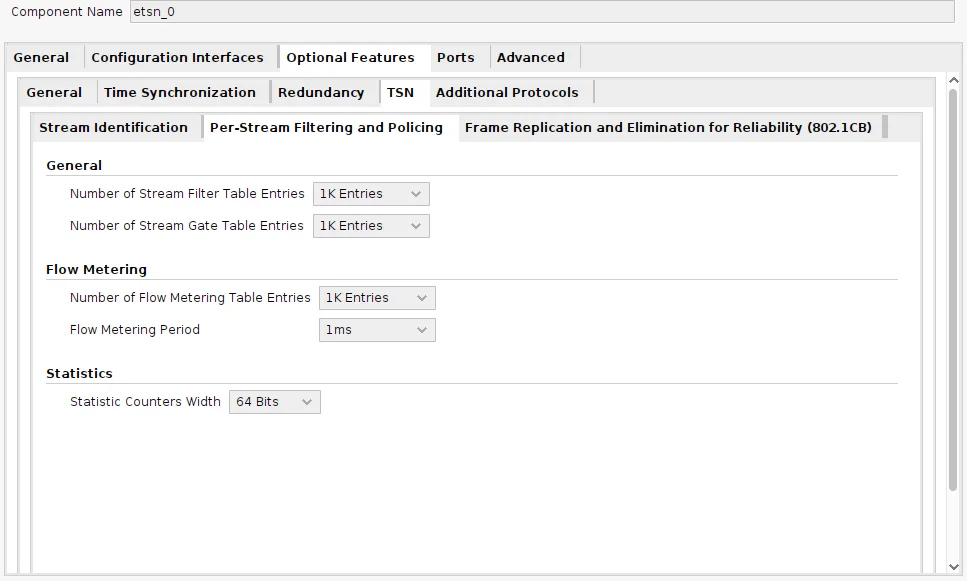967x581 pixels.
Task: Open the Flow Metering Period dropdown
Action: click(x=377, y=330)
